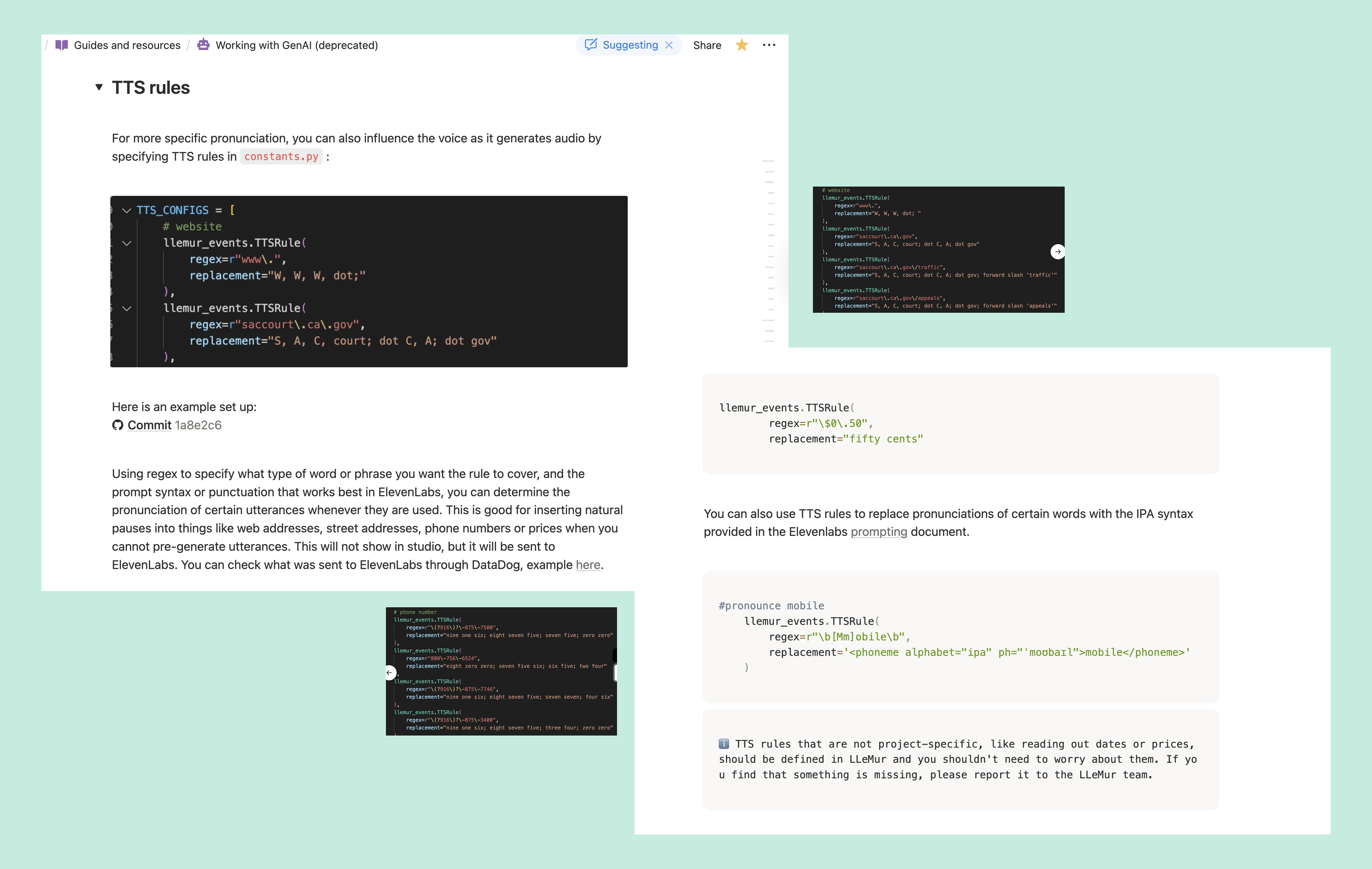Click the Guides and resources book icon
The height and width of the screenshot is (869, 1372).
point(61,45)
